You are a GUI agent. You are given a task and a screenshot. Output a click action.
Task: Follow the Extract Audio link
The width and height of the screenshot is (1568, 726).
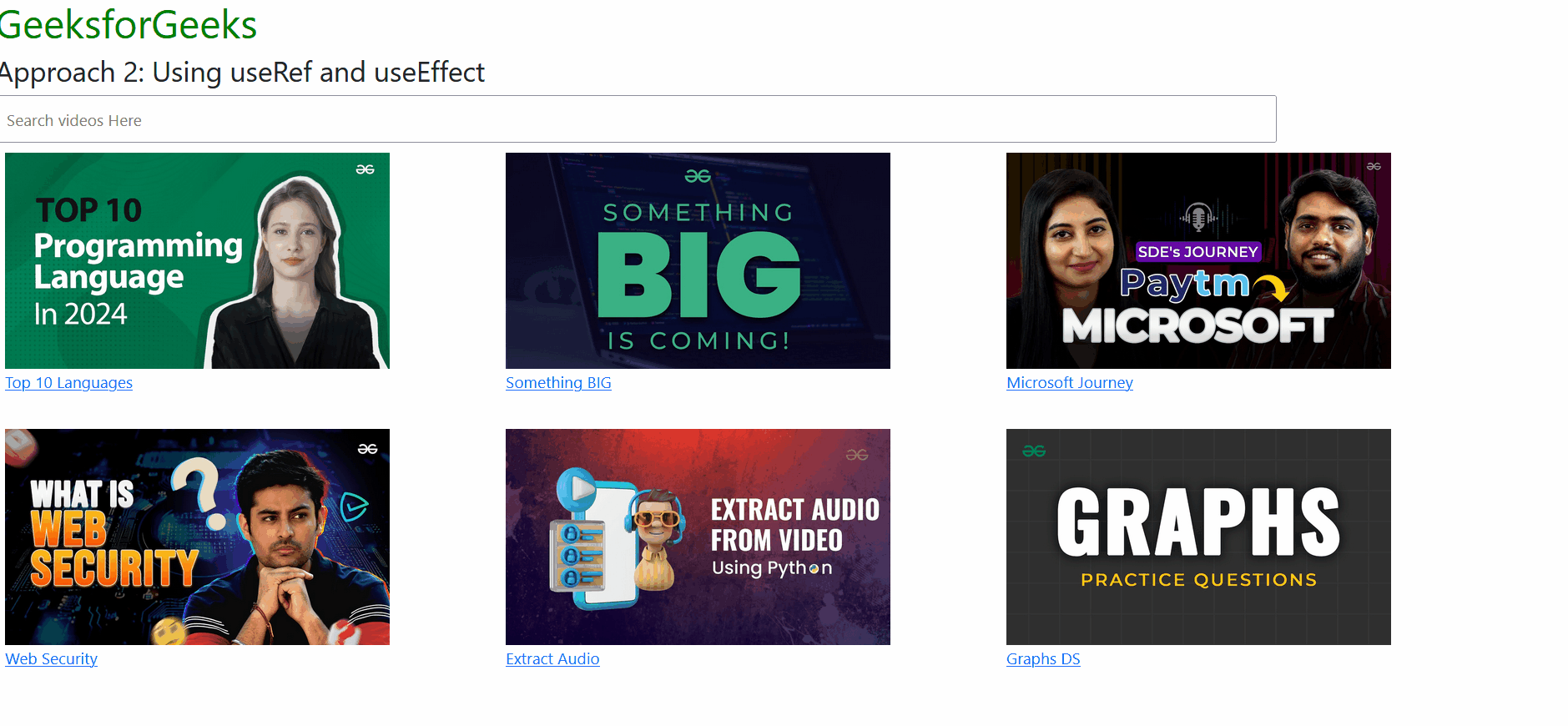[x=552, y=659]
